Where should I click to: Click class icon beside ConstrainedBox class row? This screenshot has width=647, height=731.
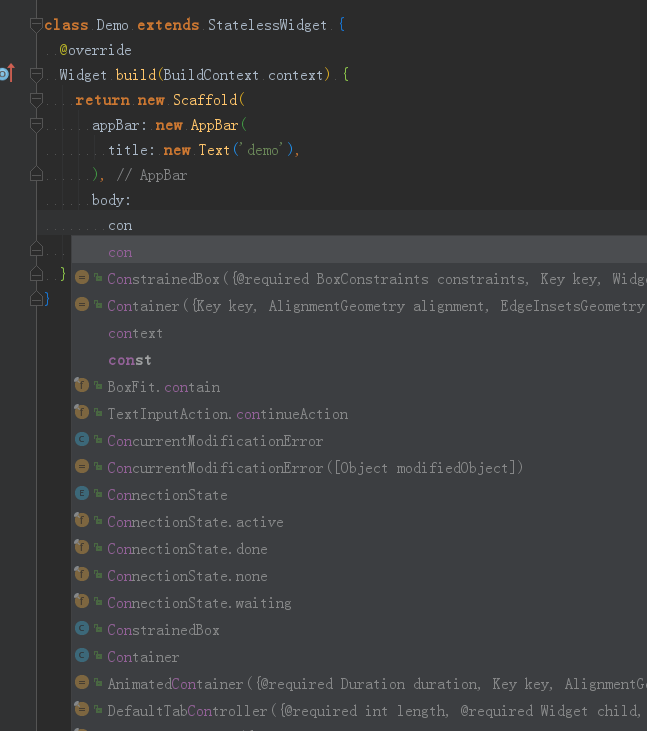point(82,628)
